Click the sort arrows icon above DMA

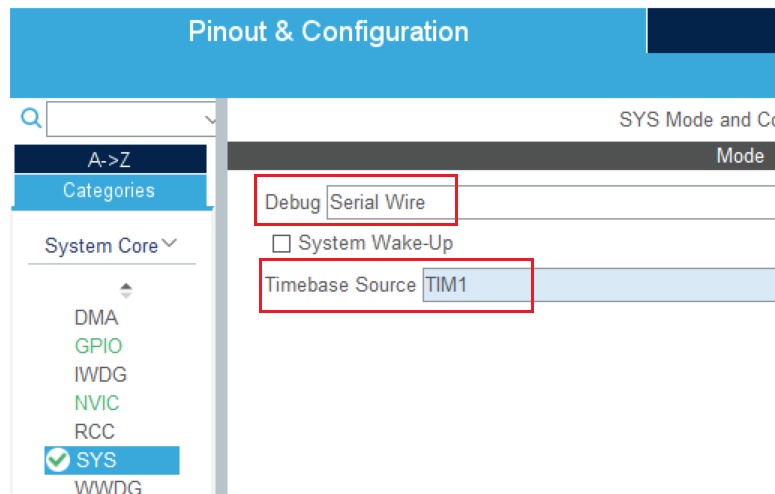pos(125,290)
